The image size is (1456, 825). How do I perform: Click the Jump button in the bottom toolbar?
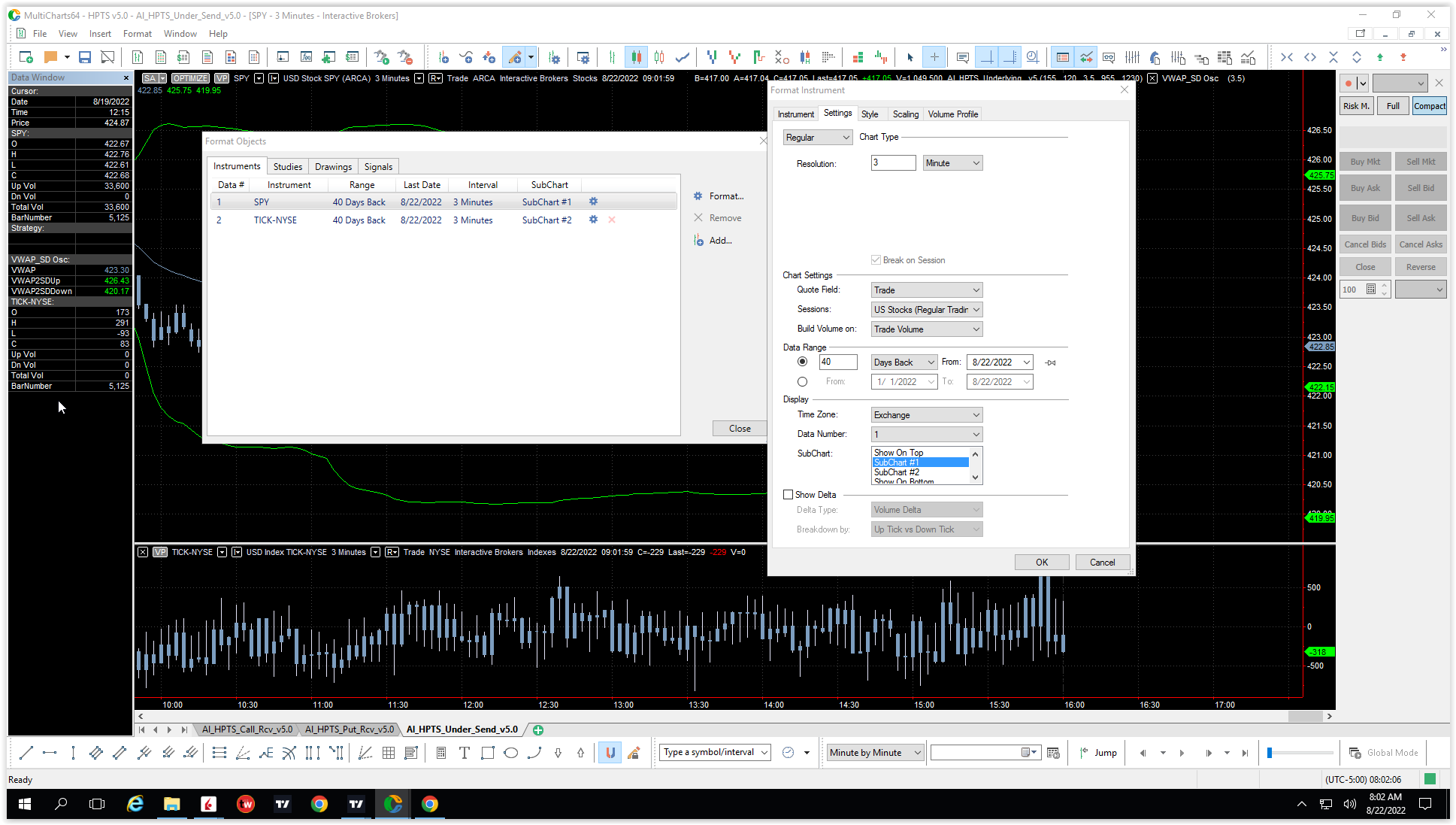[x=1098, y=753]
